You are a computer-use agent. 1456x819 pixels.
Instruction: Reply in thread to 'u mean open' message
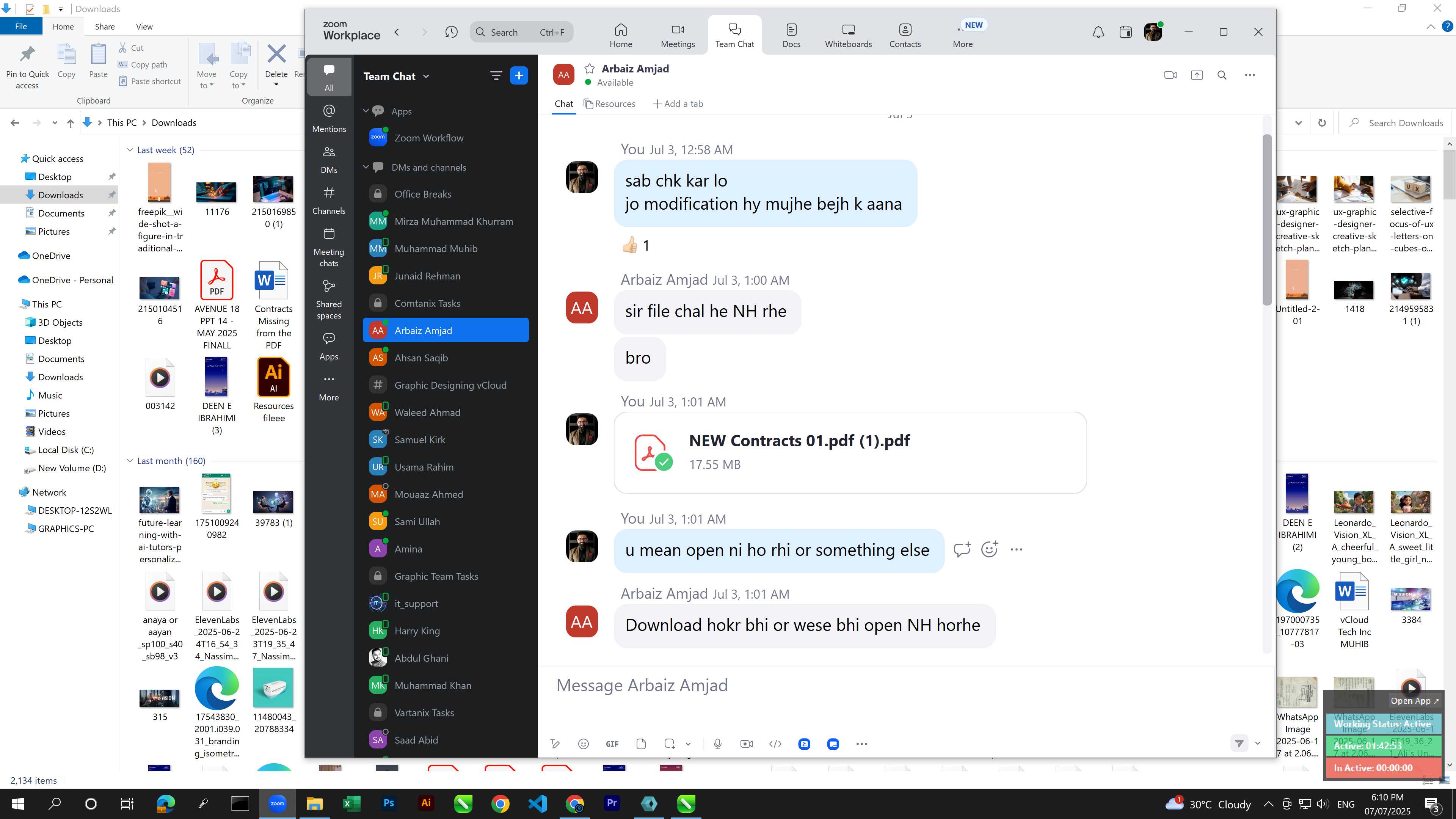click(962, 549)
